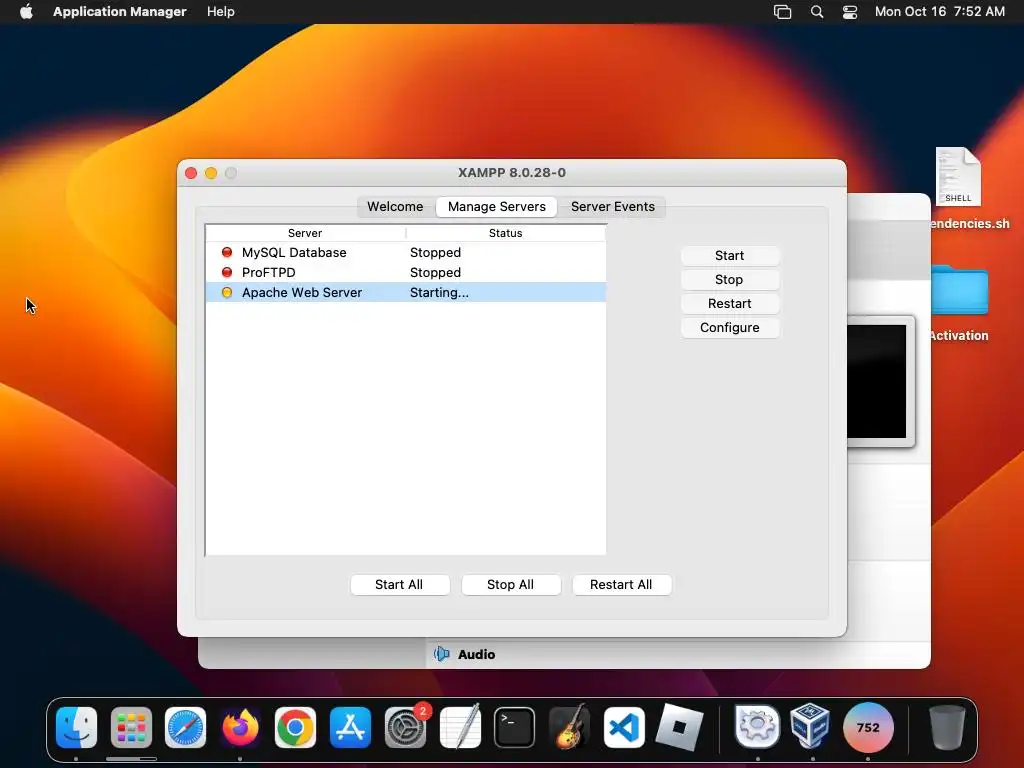Click yellow status dot beside Apache Web Server

[x=227, y=293]
